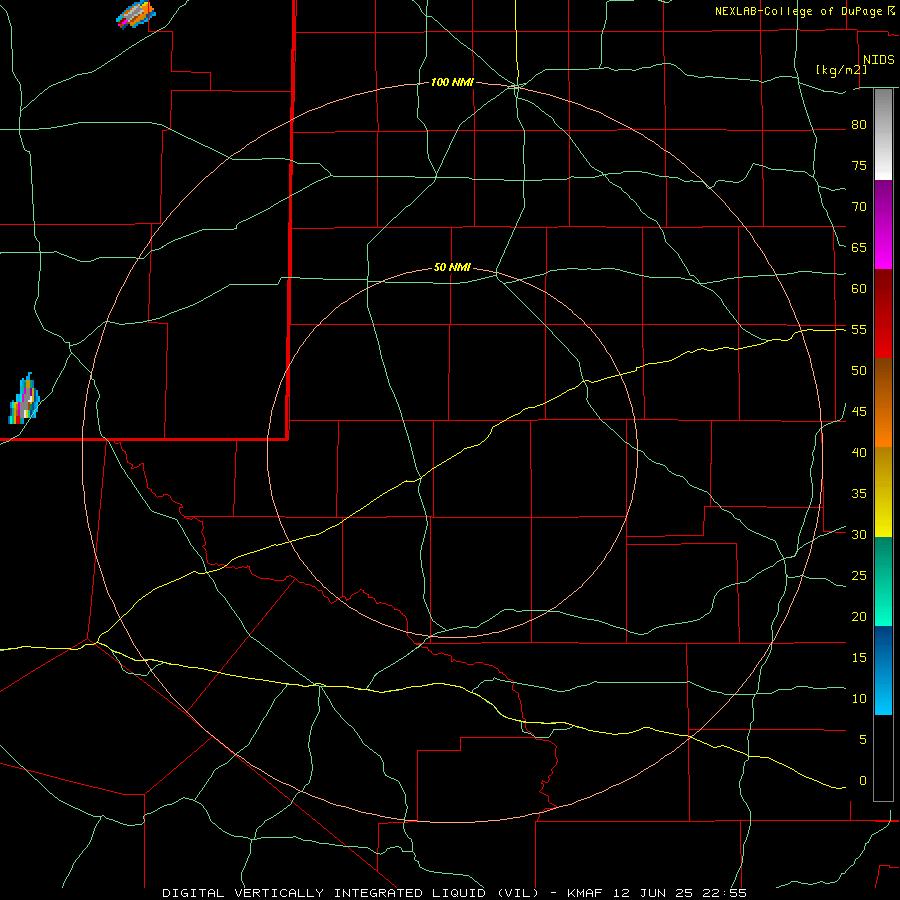
Task: Click the [kg/m2] units label
Action: coord(841,70)
